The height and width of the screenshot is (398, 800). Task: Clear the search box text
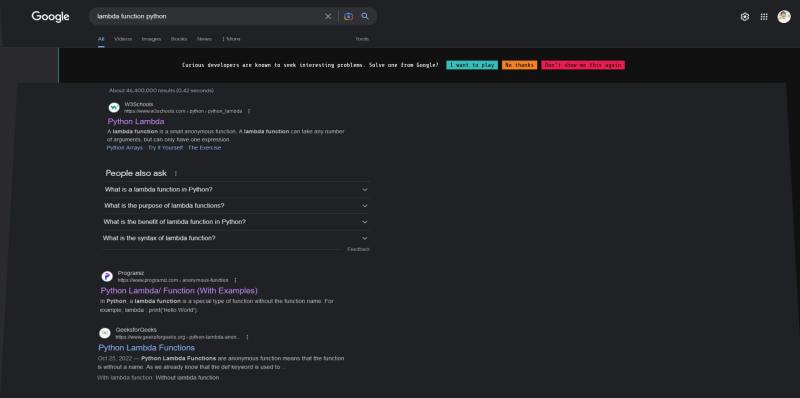[x=328, y=16]
